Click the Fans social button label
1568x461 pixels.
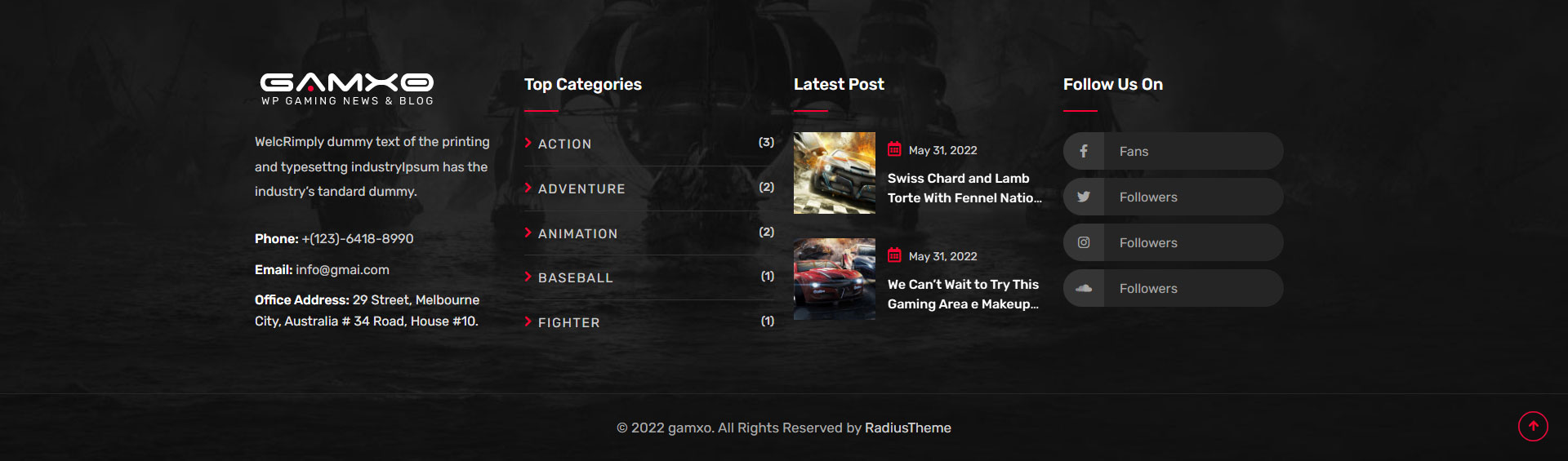[1134, 151]
